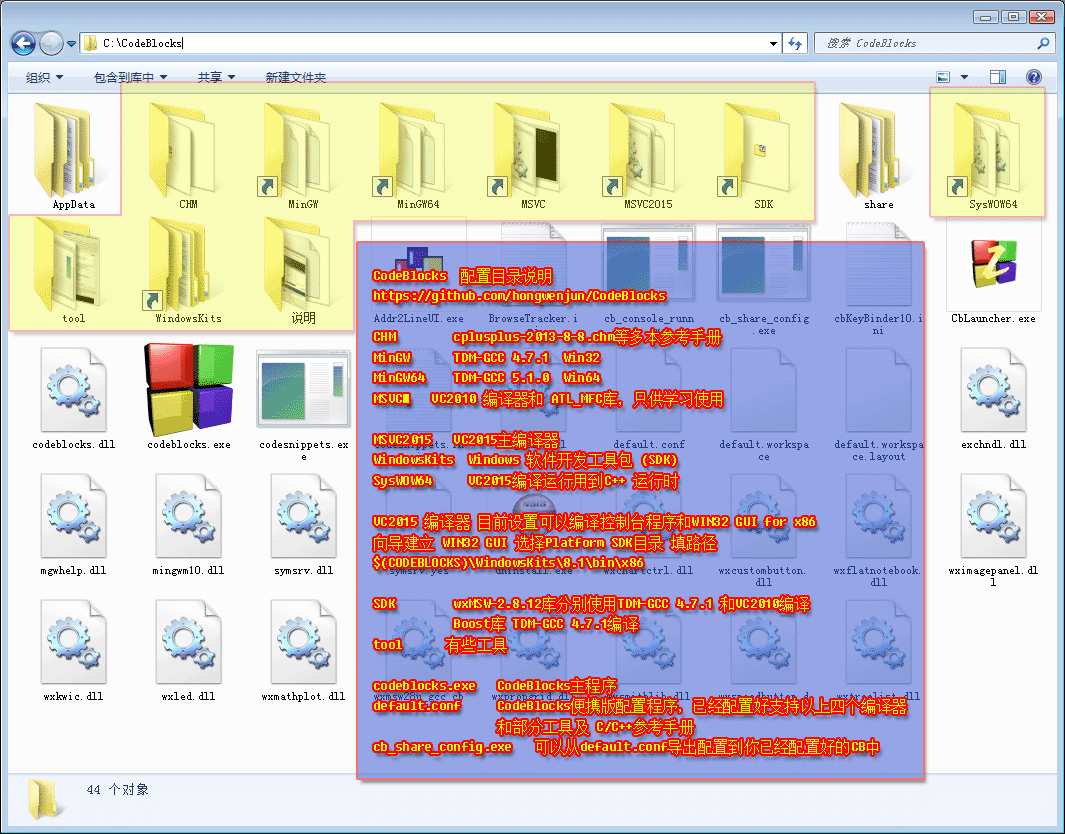Screen dimensions: 1065x834
Task: Open the share folder
Action: (878, 156)
